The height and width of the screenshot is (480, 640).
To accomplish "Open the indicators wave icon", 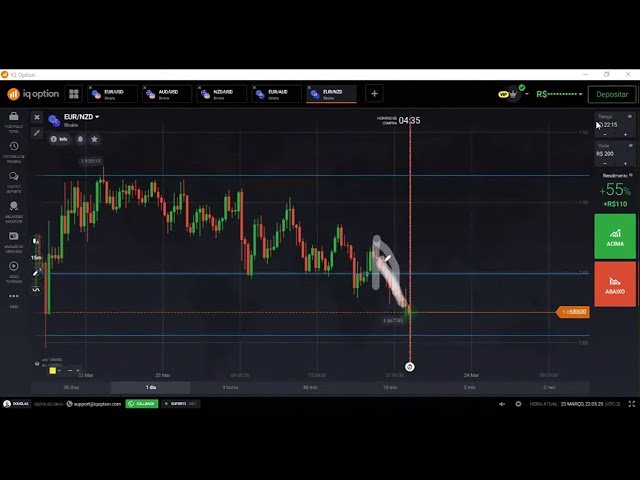I will (x=36, y=289).
